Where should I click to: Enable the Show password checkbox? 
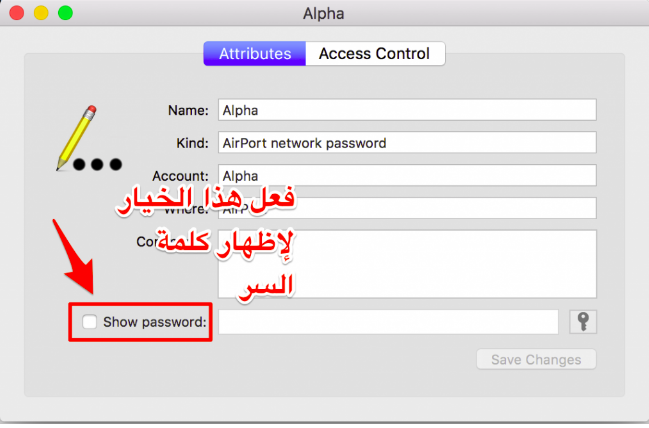coord(90,322)
